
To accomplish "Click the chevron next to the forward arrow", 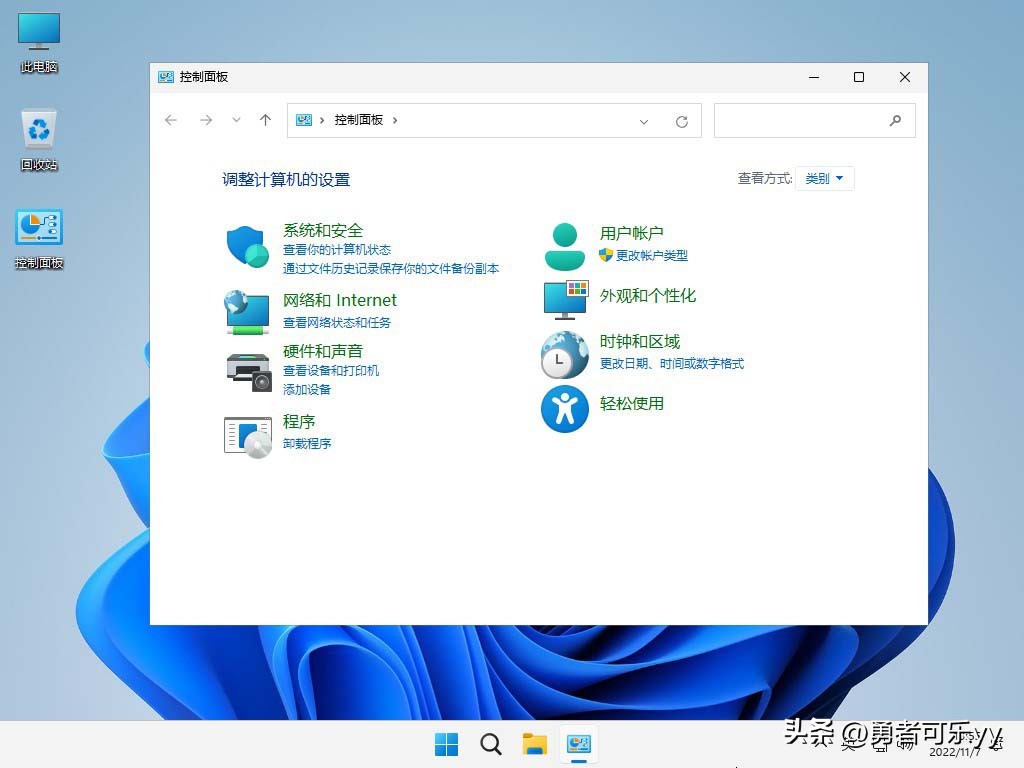I will 236,119.
